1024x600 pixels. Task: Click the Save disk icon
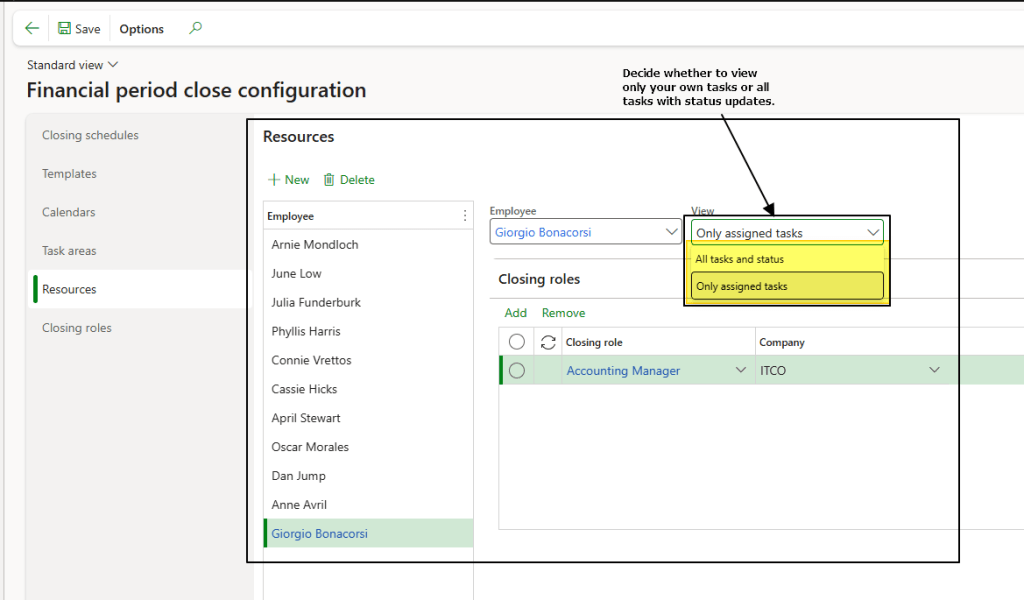pyautogui.click(x=64, y=29)
